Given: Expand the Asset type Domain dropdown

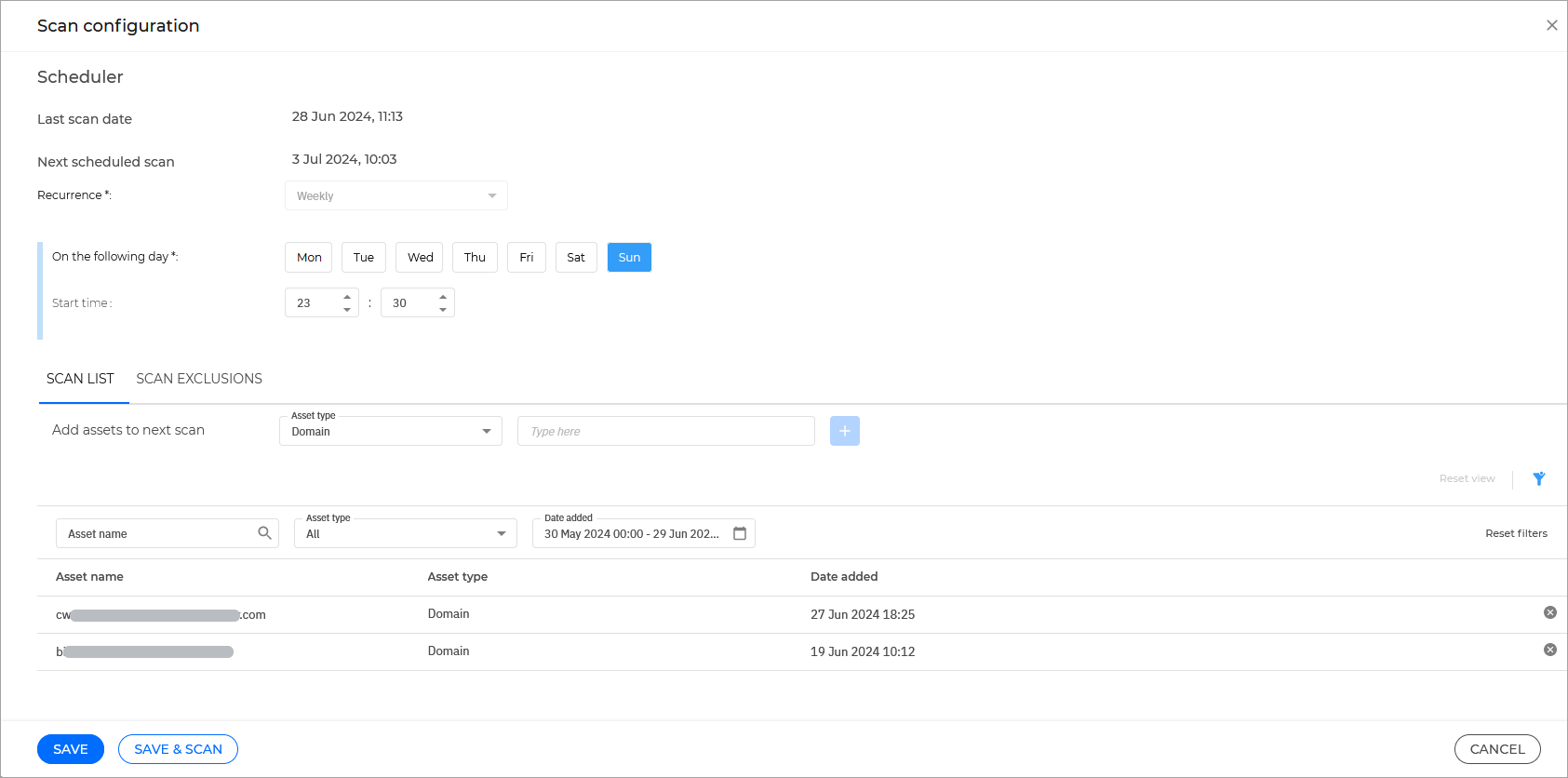Looking at the screenshot, I should click(391, 431).
